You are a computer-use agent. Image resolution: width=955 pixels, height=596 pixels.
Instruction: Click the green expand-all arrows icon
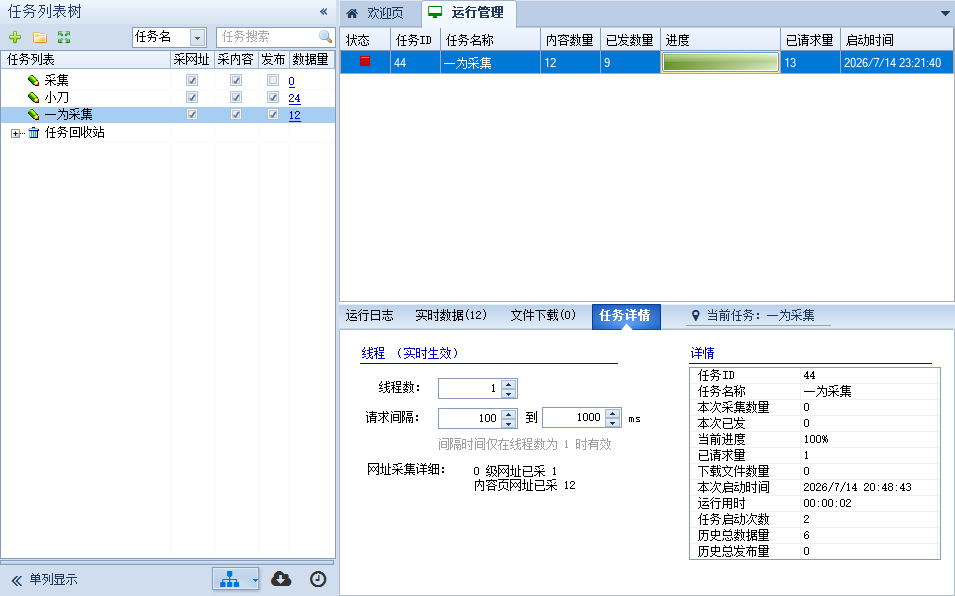pyautogui.click(x=64, y=37)
